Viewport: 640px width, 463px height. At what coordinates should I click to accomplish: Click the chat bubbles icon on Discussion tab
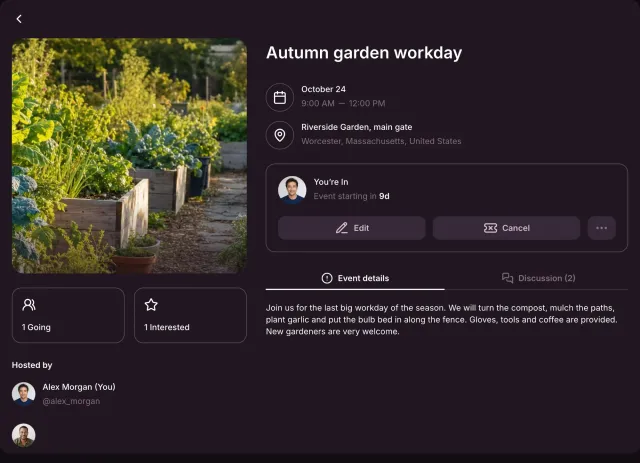507,278
